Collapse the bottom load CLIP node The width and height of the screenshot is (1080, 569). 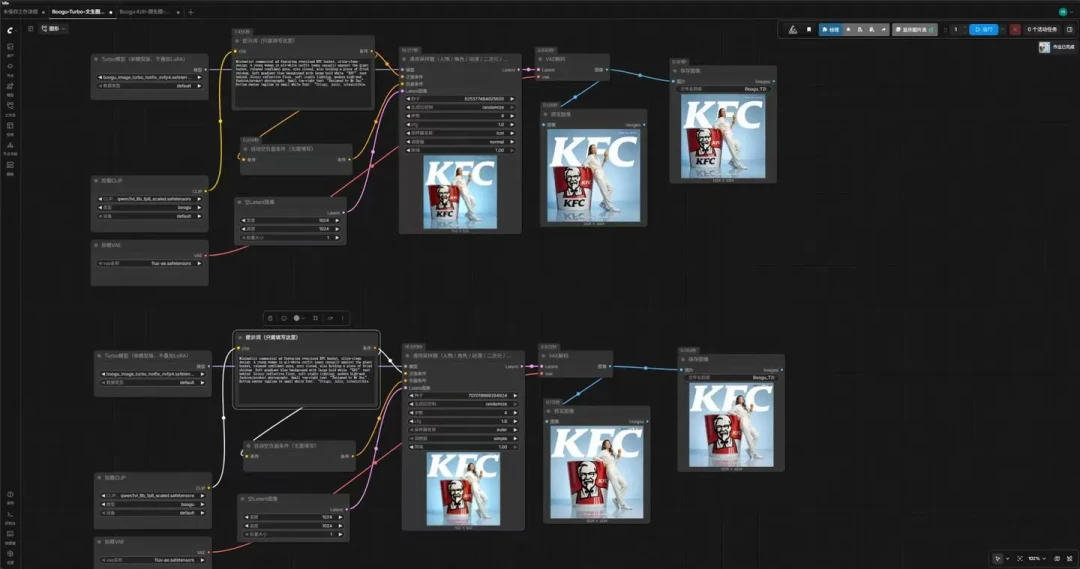point(99,477)
